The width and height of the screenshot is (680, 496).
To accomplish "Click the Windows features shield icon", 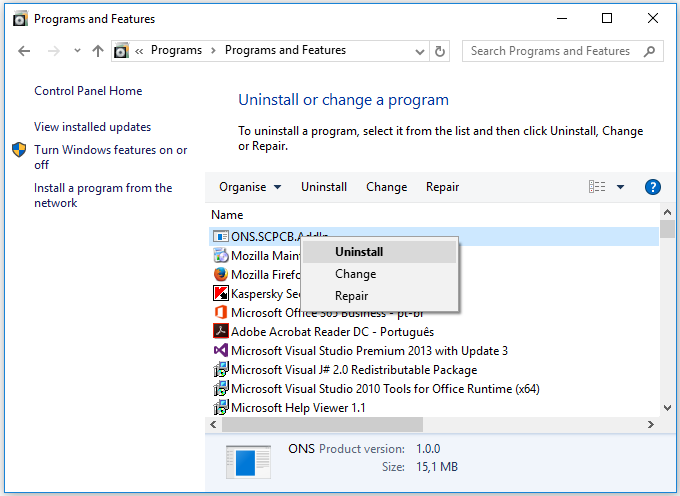I will pyautogui.click(x=19, y=150).
